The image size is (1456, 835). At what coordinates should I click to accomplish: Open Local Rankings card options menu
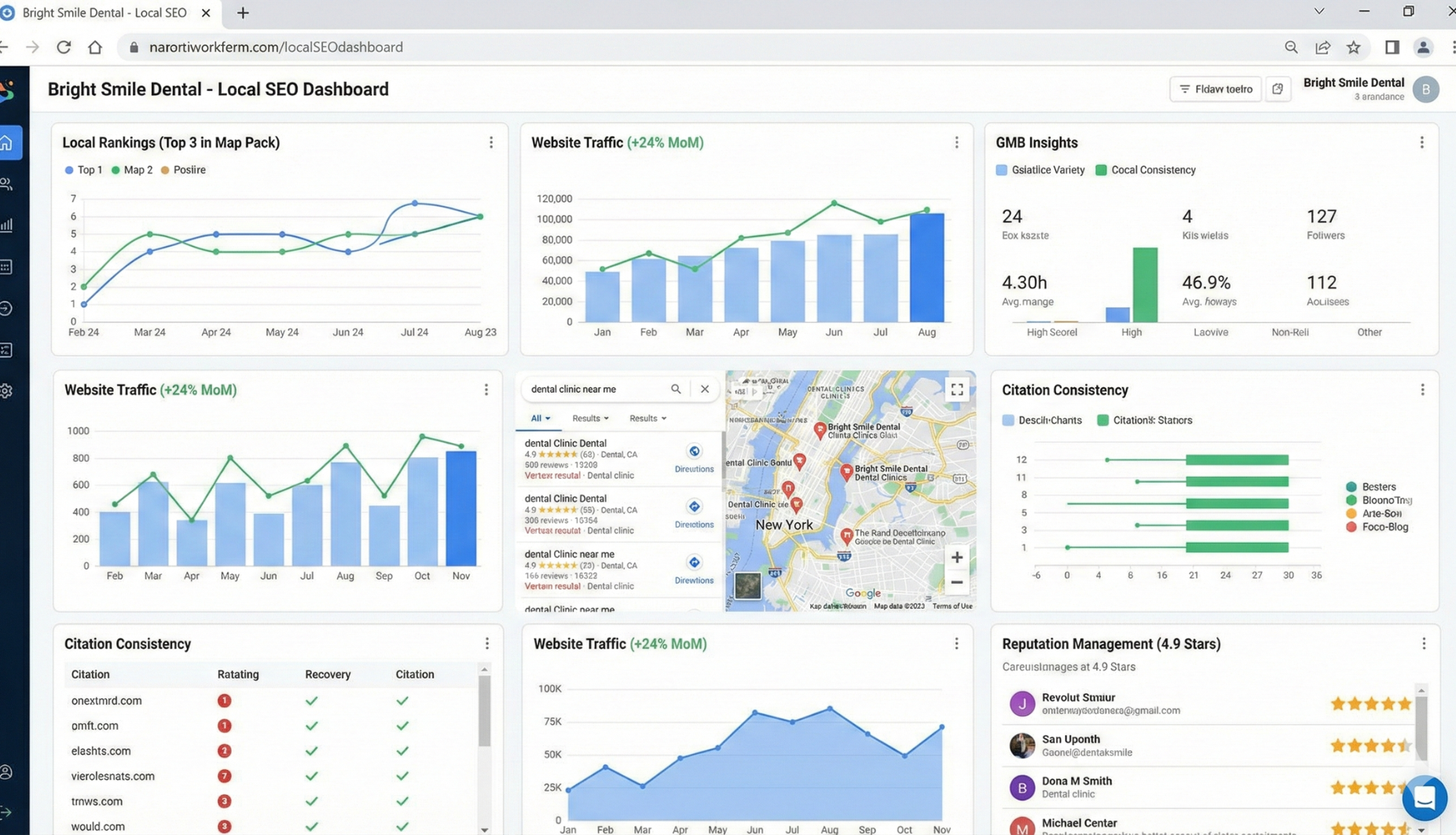[491, 143]
